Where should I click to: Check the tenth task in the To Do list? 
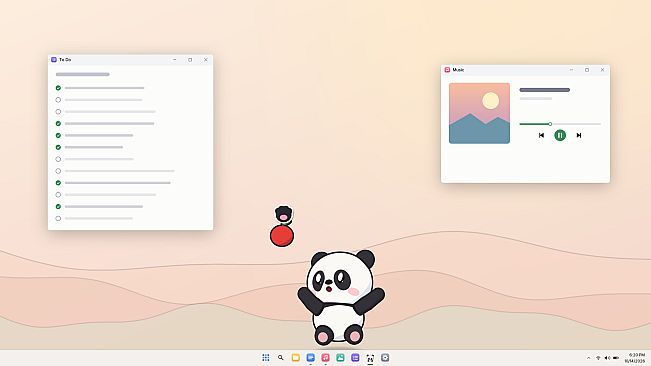click(58, 195)
